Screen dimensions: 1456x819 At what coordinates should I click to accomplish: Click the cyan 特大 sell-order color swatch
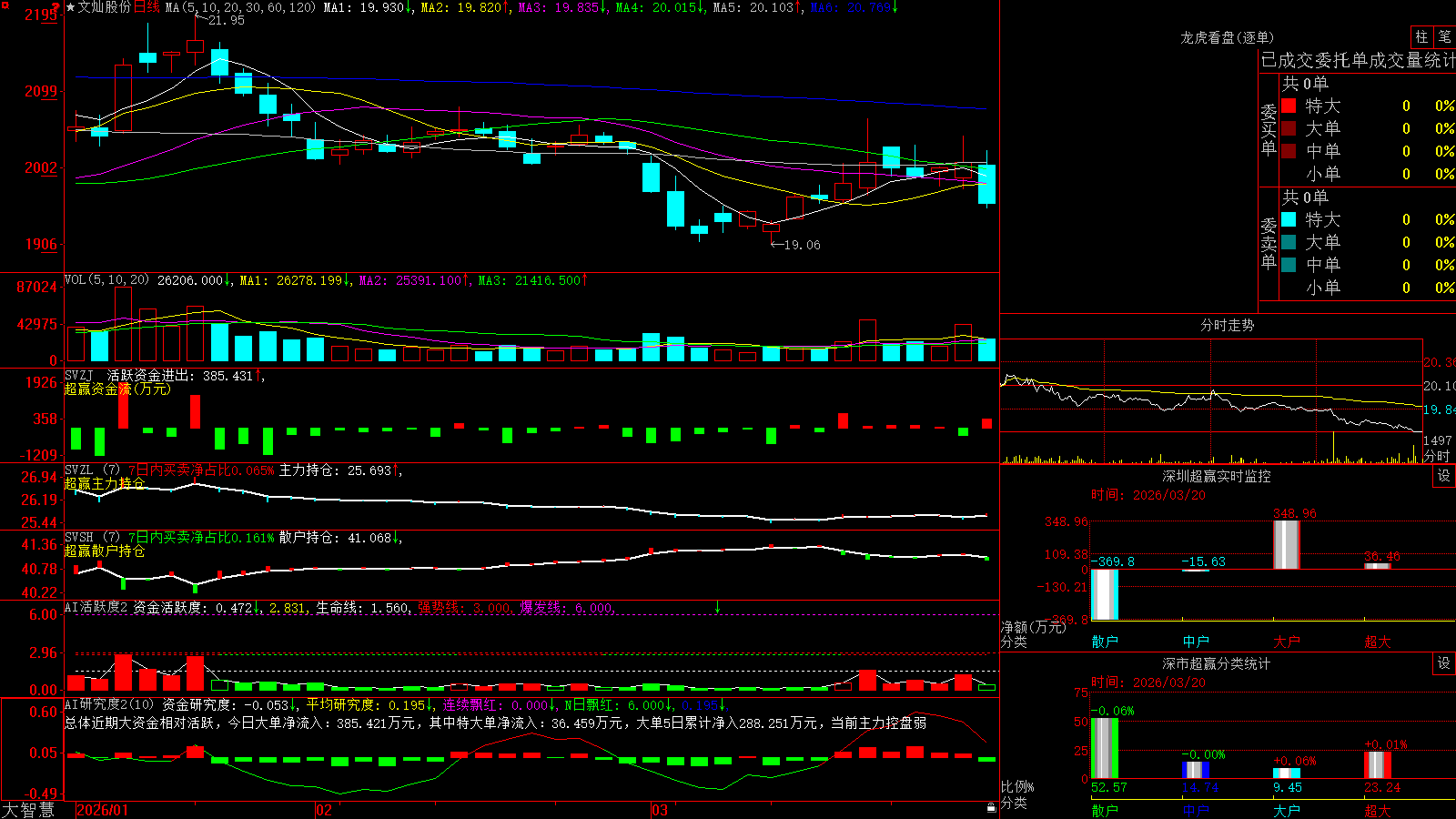pyautogui.click(x=1289, y=219)
